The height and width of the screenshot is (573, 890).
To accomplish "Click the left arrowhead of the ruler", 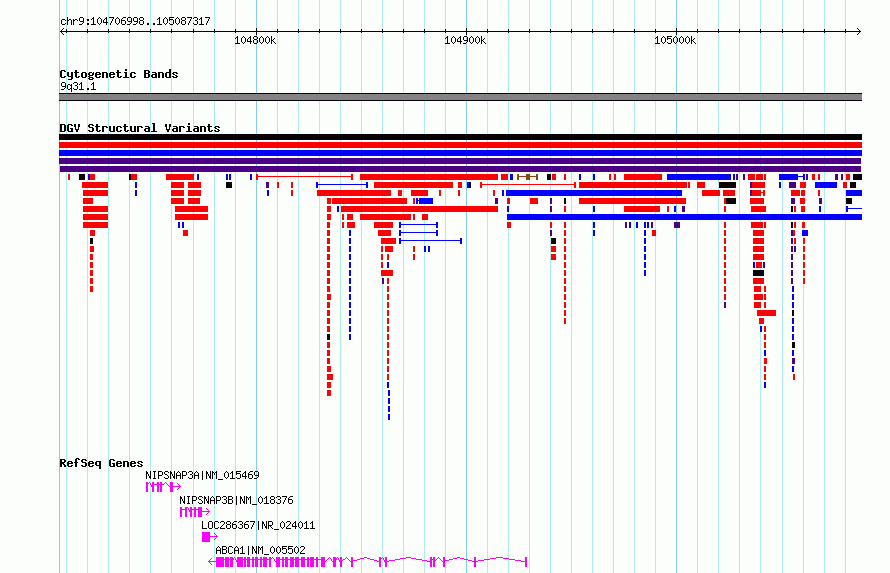I will point(62,31).
